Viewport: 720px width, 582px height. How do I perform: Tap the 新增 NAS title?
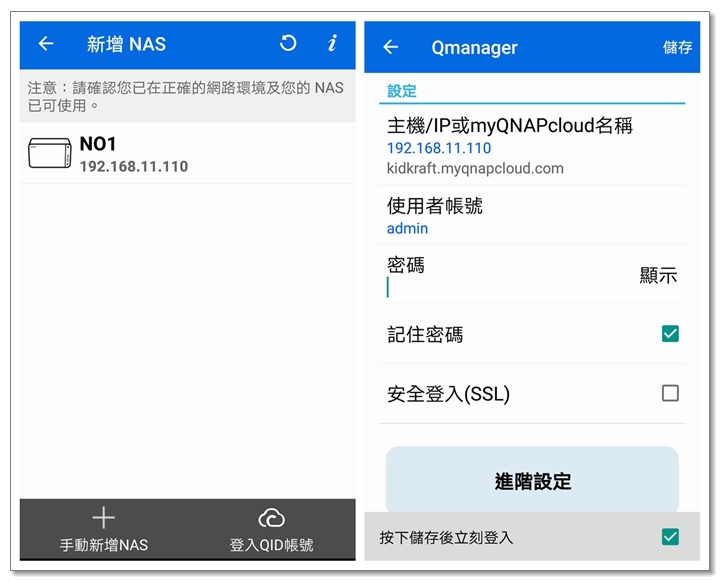pyautogui.click(x=126, y=44)
